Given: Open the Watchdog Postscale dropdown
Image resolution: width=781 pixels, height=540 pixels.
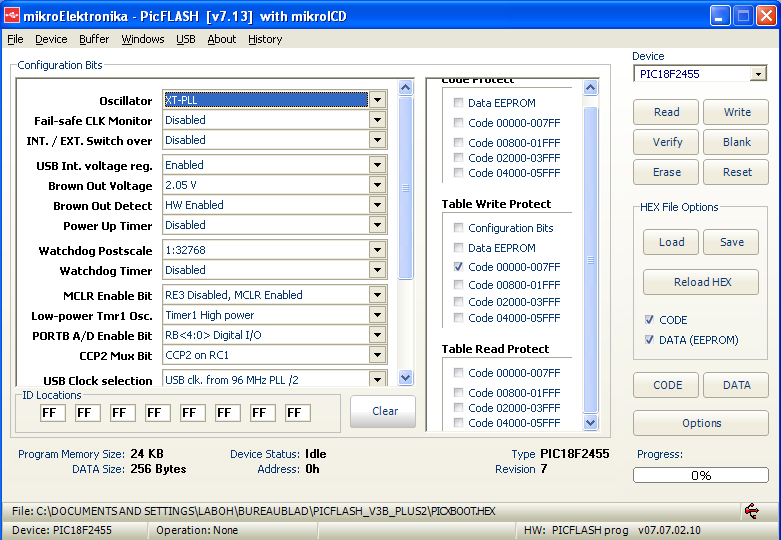Looking at the screenshot, I should click(377, 250).
